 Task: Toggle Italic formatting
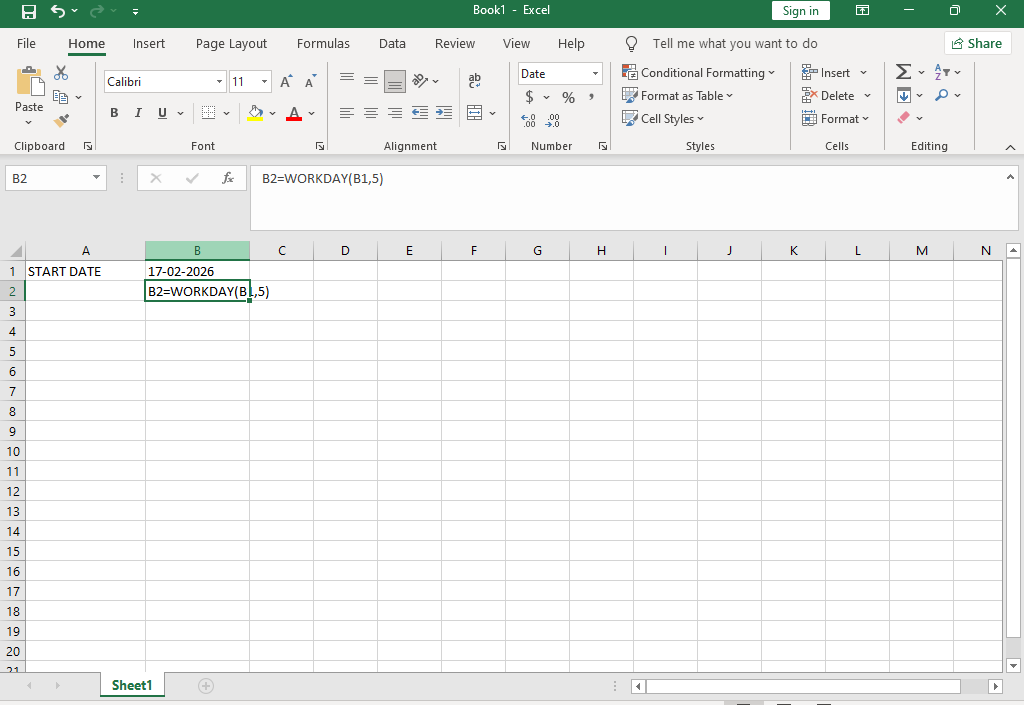[x=138, y=113]
